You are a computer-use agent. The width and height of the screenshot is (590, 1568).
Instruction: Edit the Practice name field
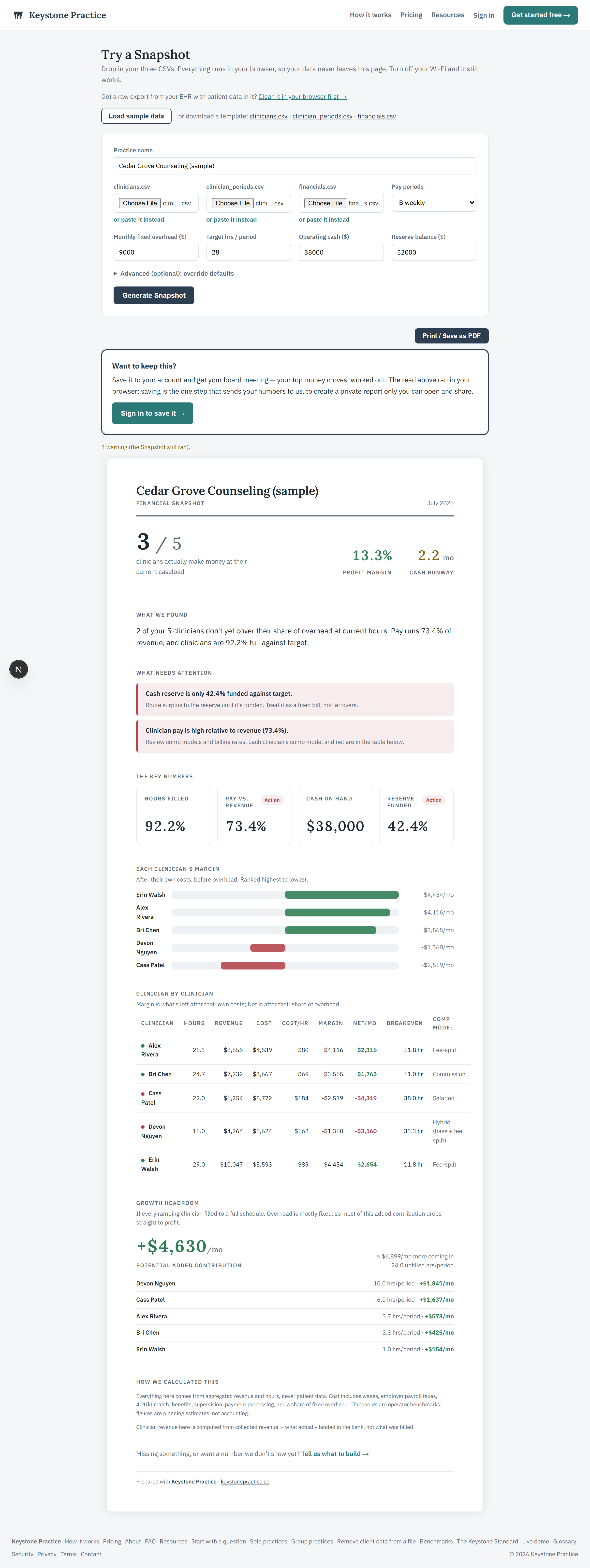(x=295, y=166)
